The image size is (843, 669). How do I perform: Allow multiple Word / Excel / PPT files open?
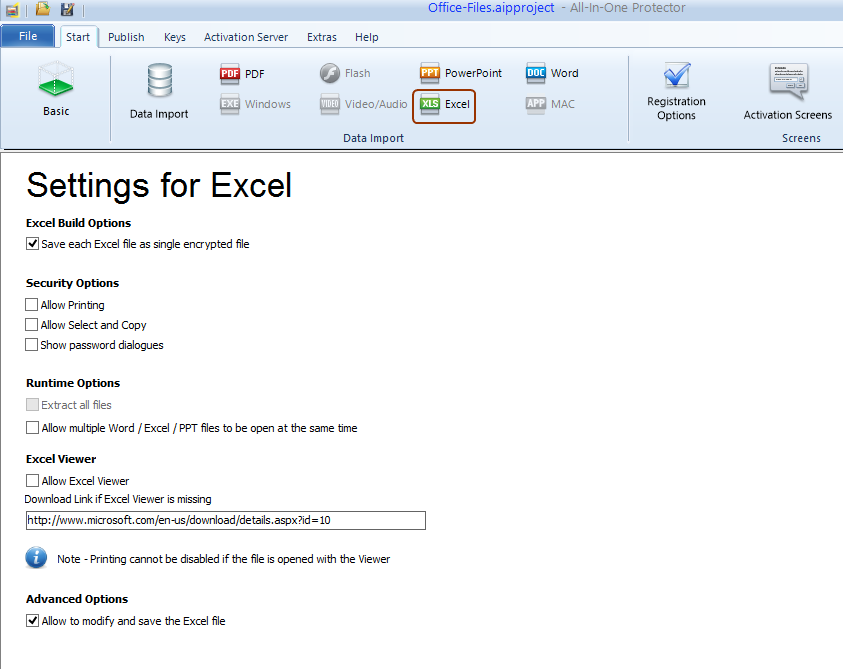[32, 428]
